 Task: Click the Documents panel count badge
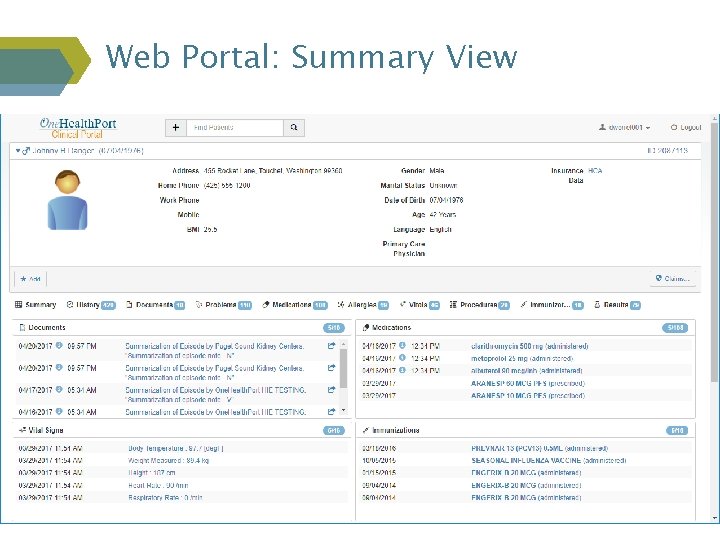[x=334, y=328]
